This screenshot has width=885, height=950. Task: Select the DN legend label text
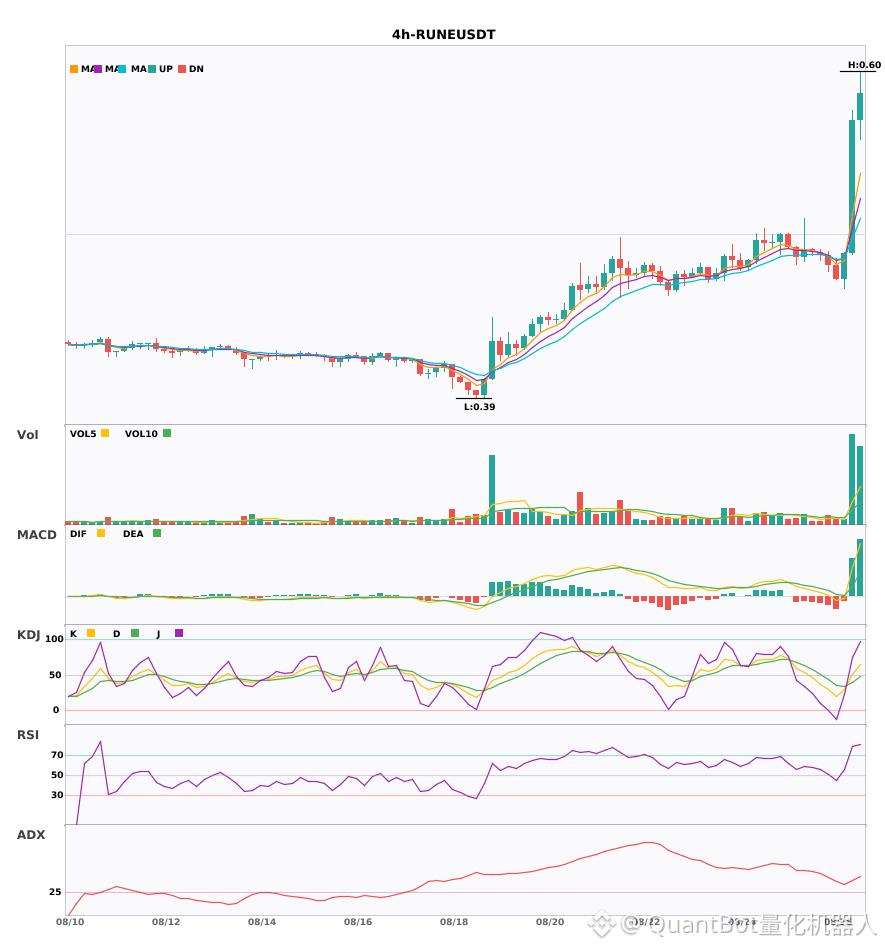click(196, 69)
